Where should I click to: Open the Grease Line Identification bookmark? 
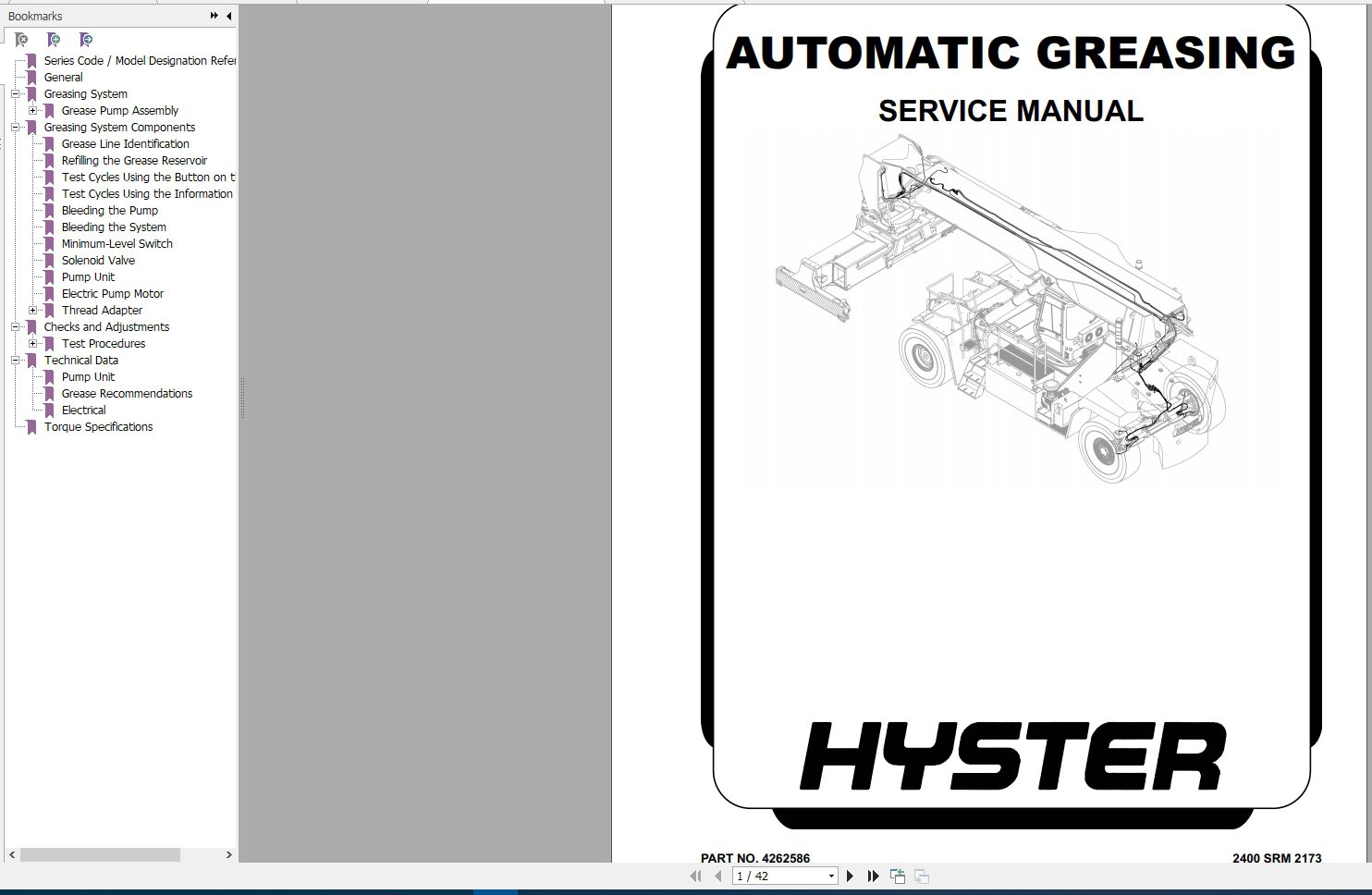pos(126,144)
